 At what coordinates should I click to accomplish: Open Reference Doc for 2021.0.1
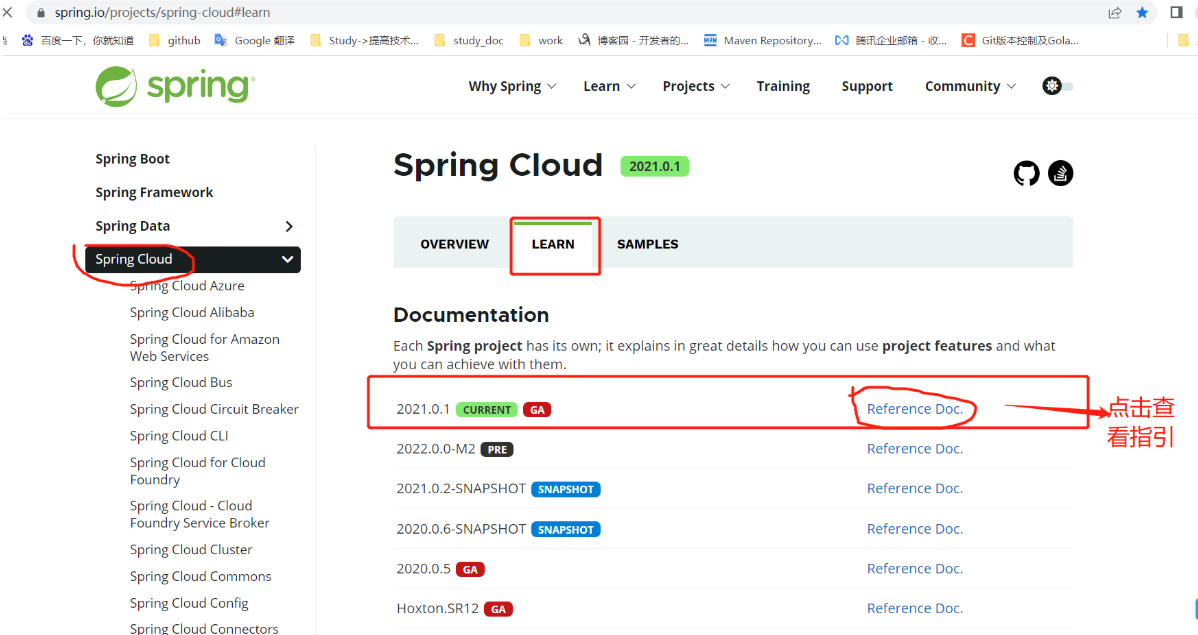pyautogui.click(x=915, y=409)
